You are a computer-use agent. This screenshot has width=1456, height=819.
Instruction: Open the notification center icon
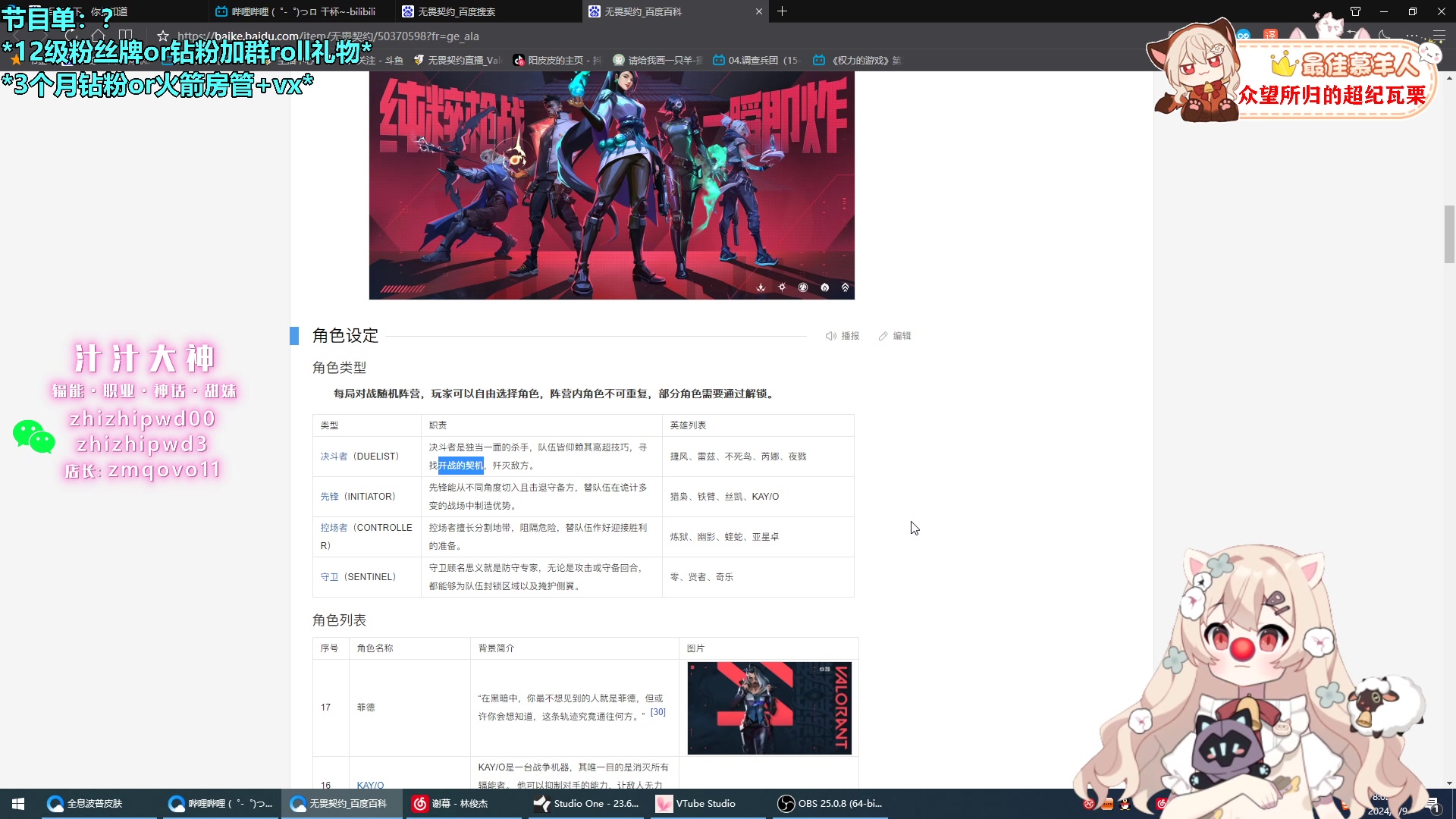point(1432,805)
